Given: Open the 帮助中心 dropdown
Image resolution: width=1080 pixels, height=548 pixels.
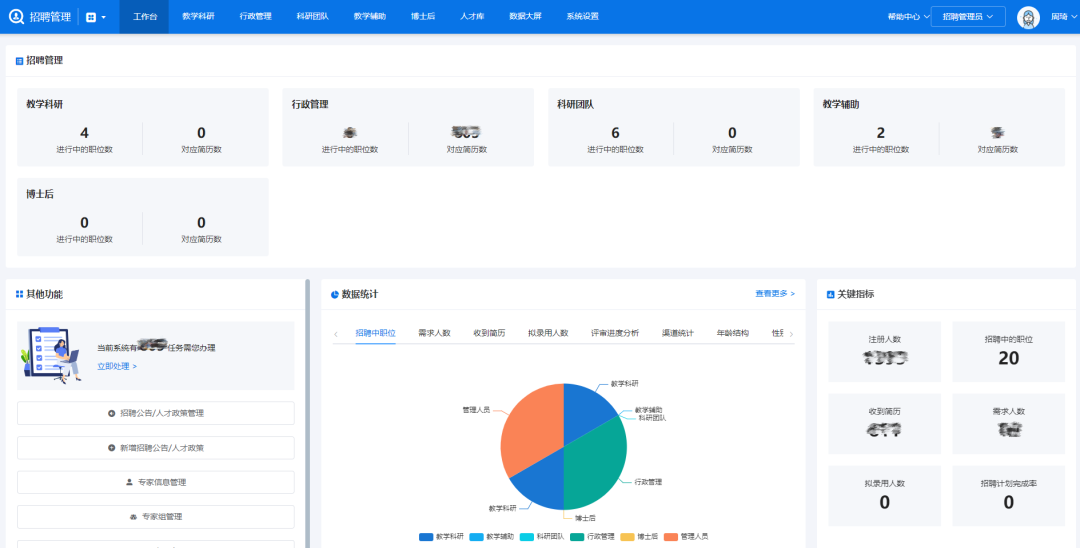Looking at the screenshot, I should click(x=908, y=17).
